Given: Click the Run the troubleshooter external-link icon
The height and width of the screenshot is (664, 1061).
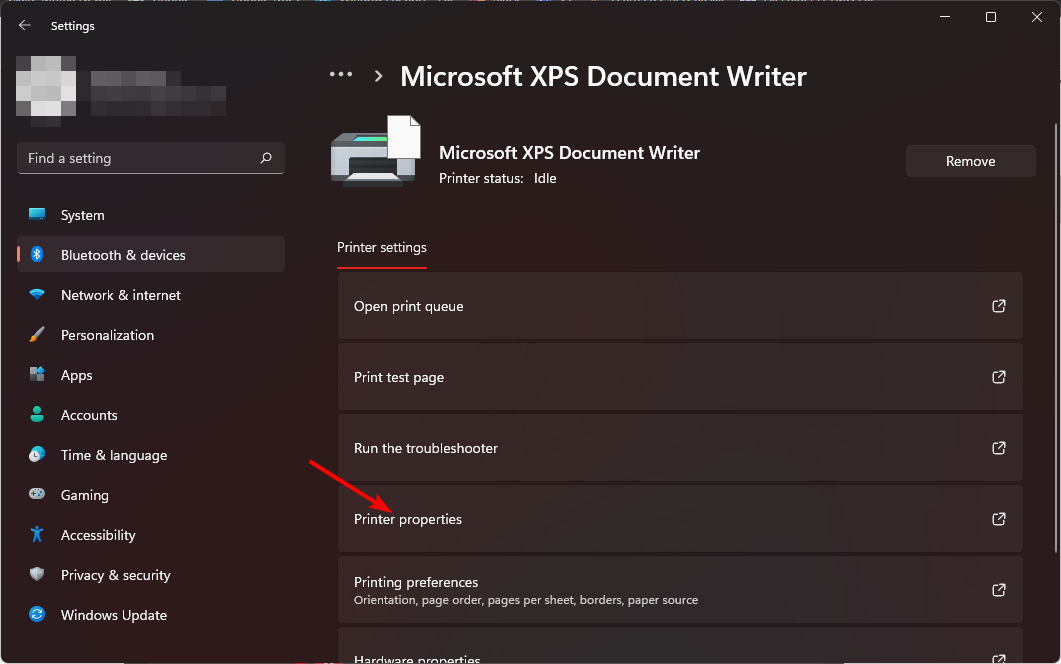Looking at the screenshot, I should coord(998,448).
